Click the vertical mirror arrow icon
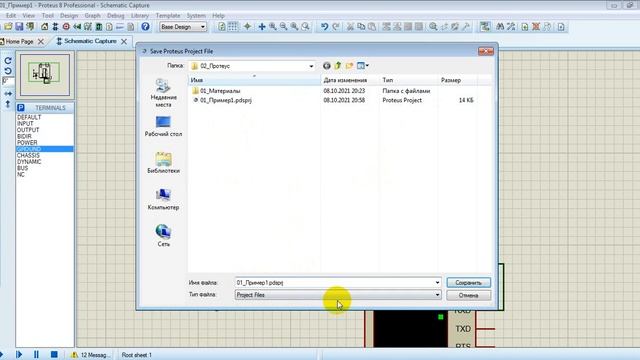The image size is (640, 360). 8,104
